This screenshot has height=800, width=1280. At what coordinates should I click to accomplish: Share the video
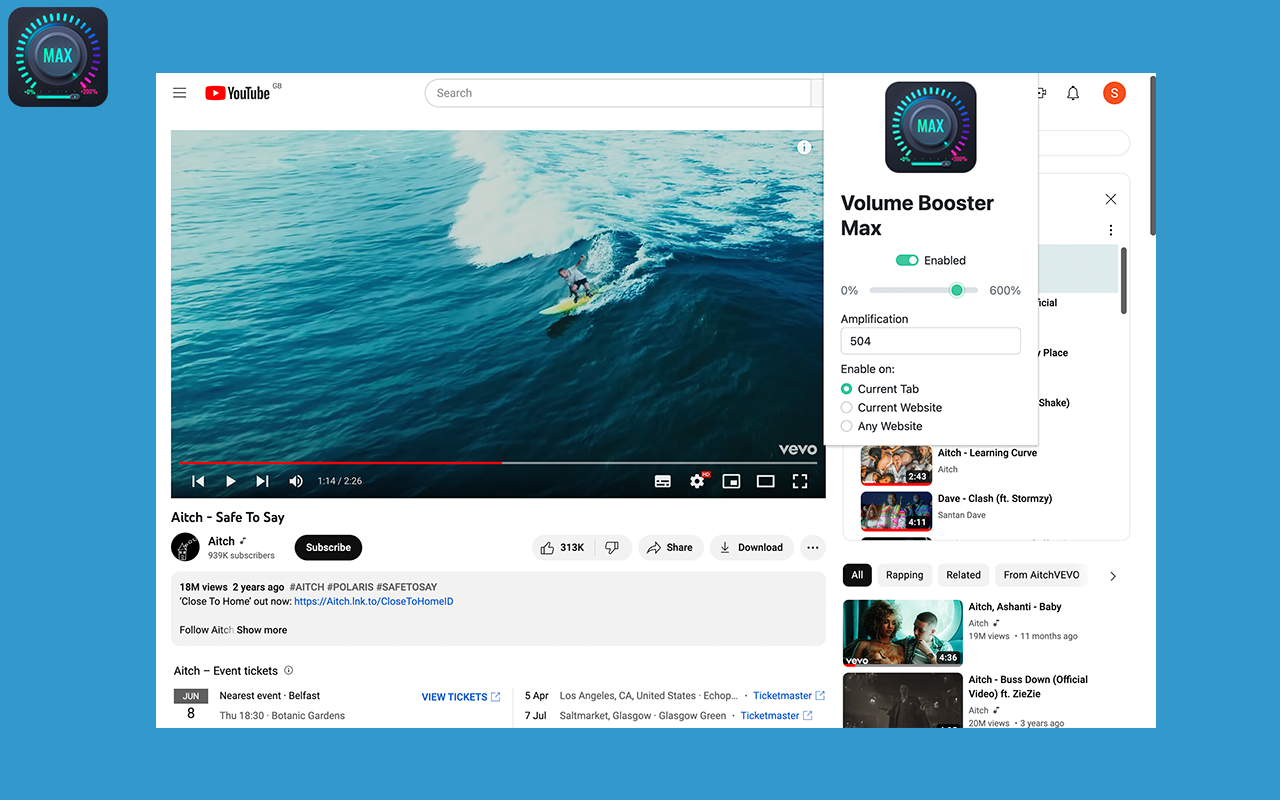click(x=670, y=547)
